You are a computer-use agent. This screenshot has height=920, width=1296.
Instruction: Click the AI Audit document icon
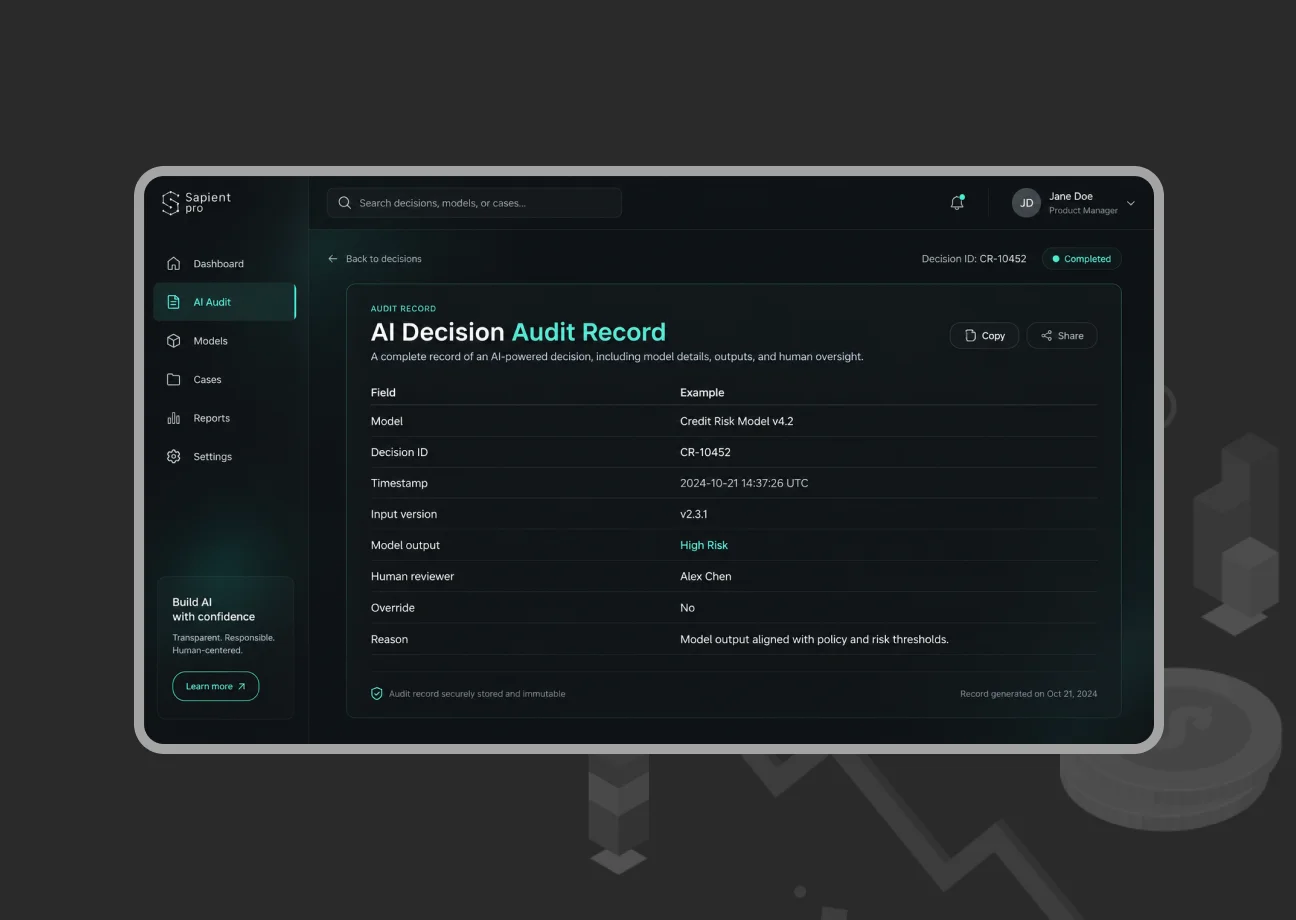pyautogui.click(x=174, y=302)
